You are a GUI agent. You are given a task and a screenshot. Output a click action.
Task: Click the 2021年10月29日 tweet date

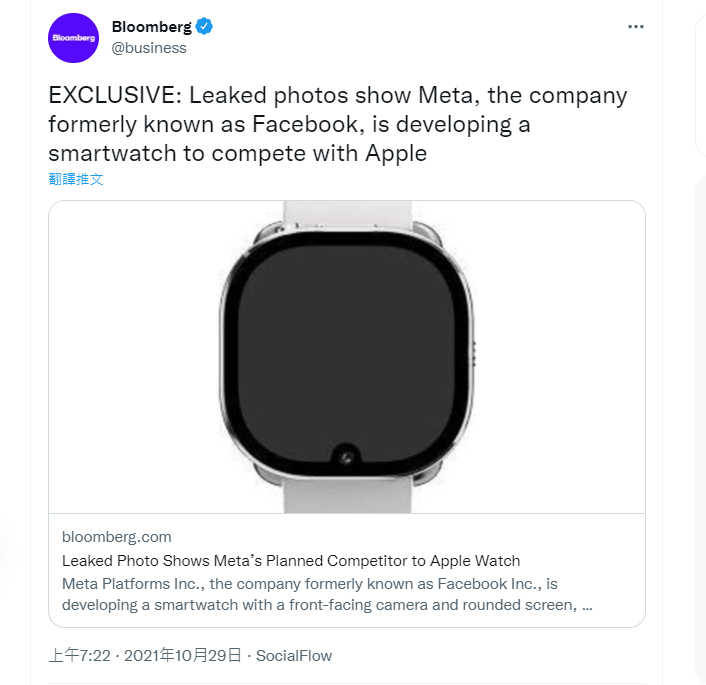pyautogui.click(x=183, y=656)
